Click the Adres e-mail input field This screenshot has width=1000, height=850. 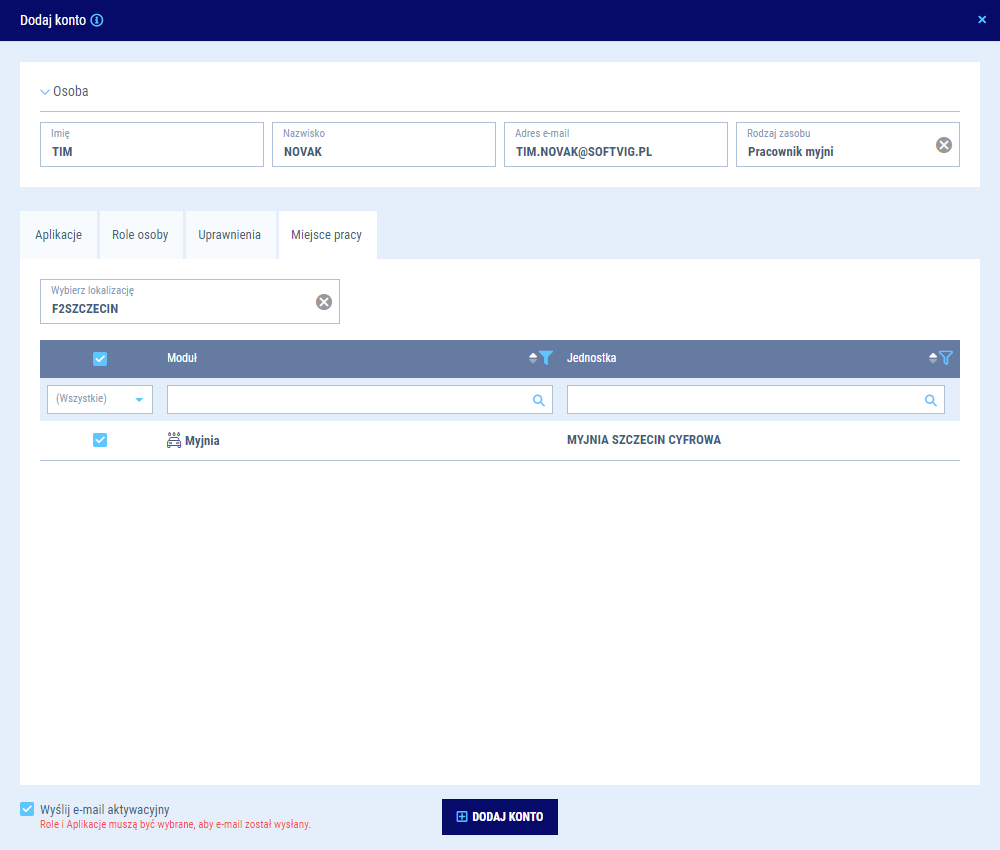point(615,145)
